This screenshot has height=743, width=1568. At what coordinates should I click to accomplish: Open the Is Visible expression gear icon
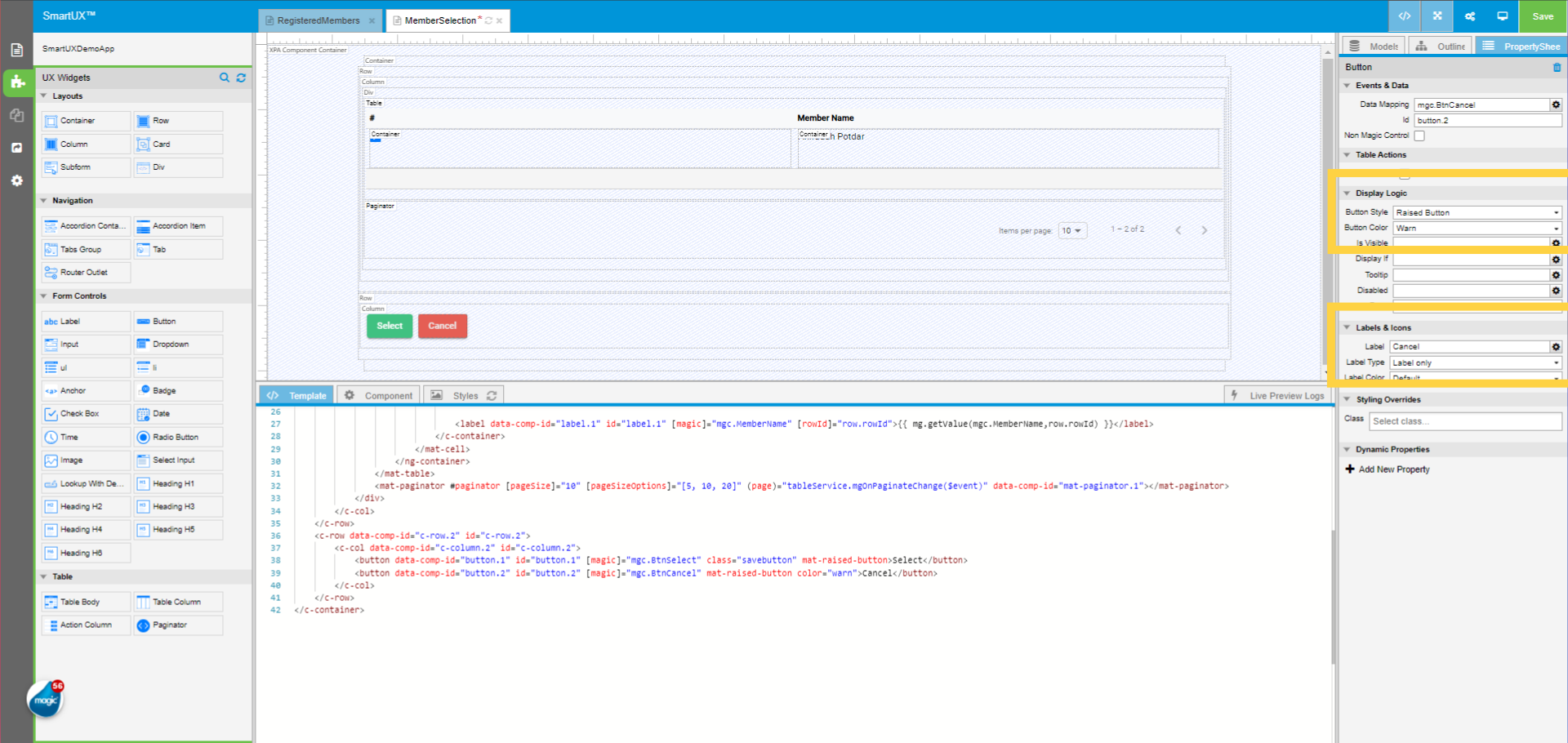click(1556, 242)
